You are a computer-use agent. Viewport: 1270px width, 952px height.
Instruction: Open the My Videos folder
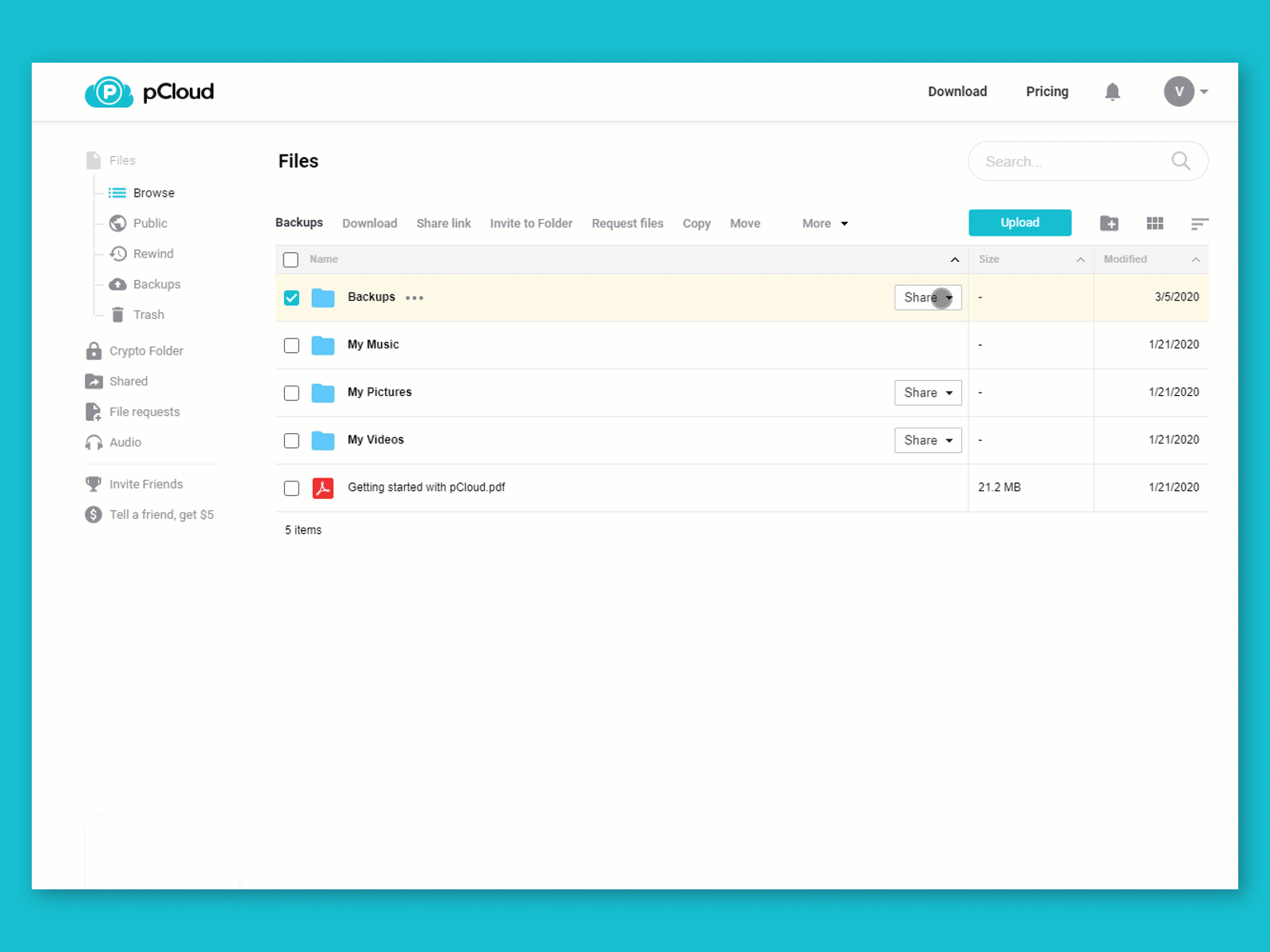pyautogui.click(x=375, y=440)
